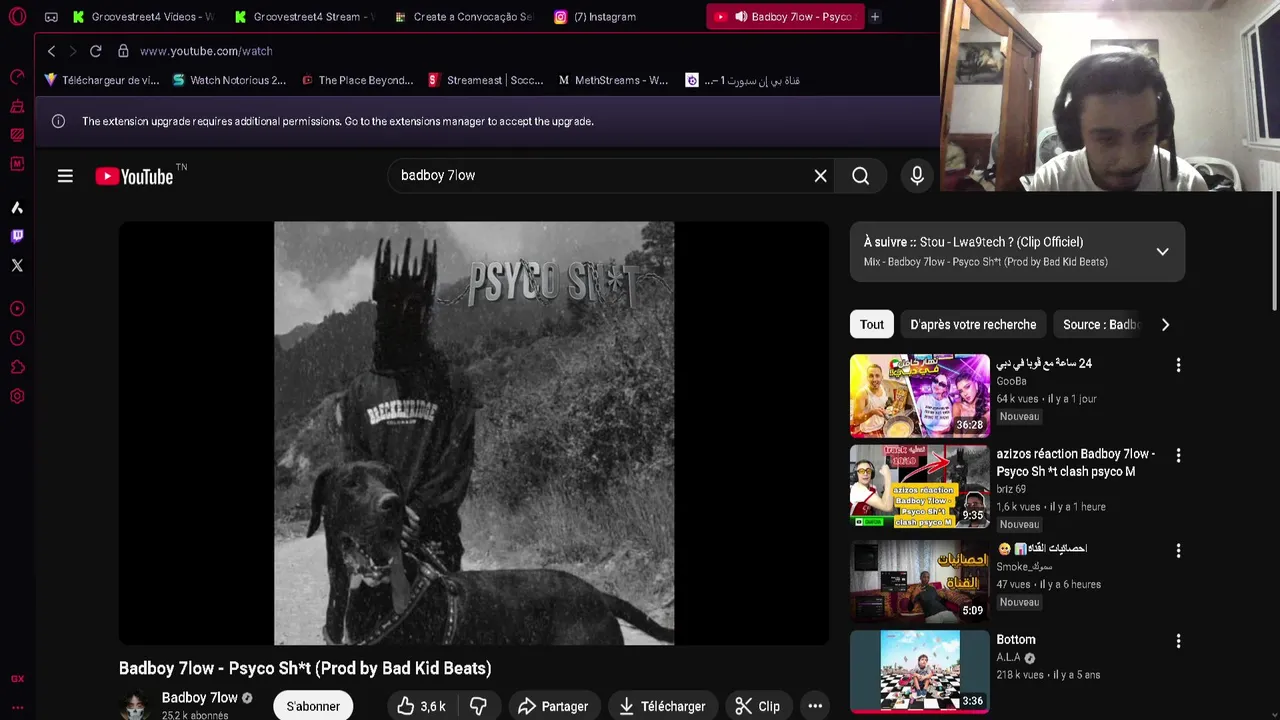The width and height of the screenshot is (1280, 720).
Task: Click the Clip scissors button
Action: point(757,706)
